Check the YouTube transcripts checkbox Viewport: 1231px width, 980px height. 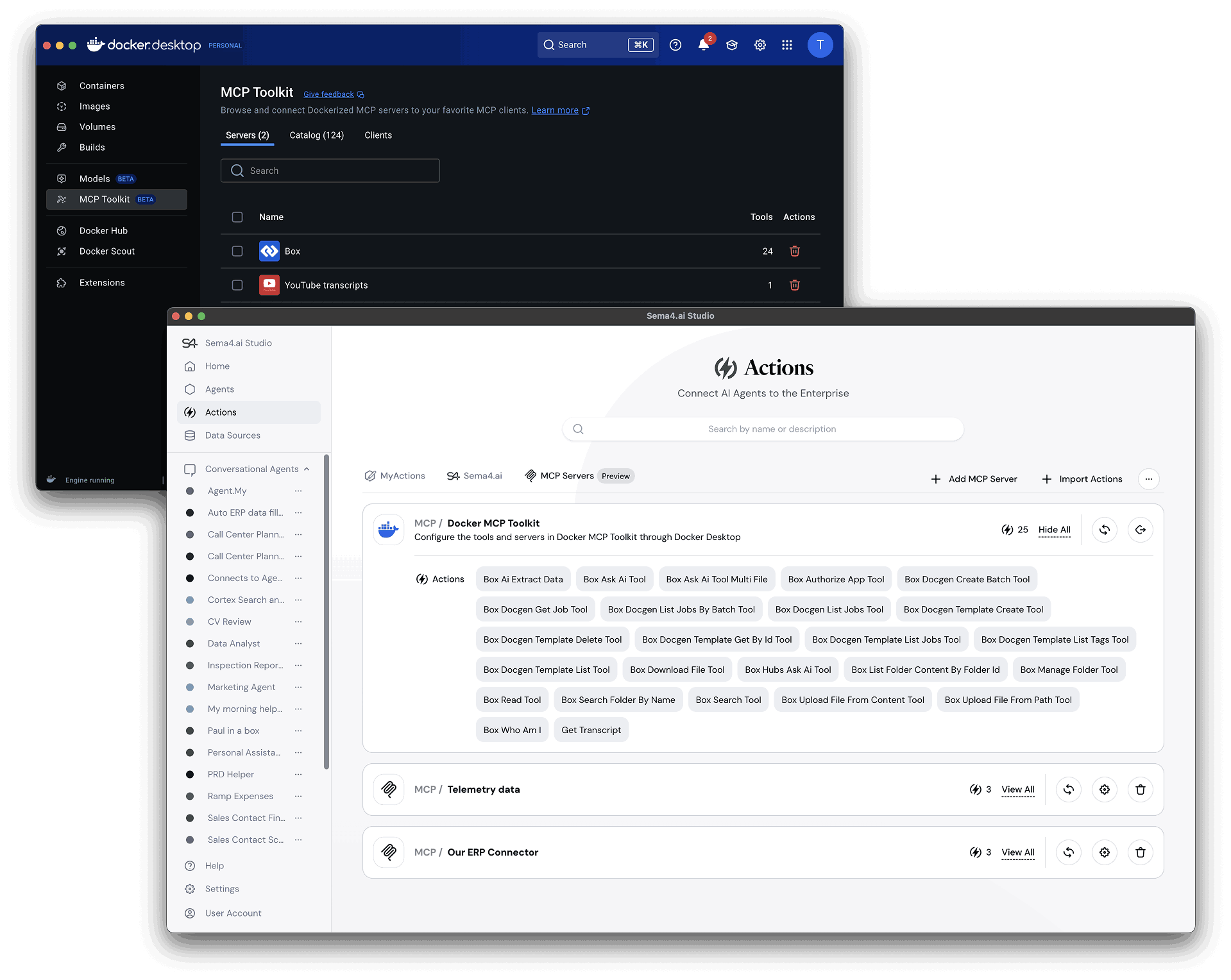(x=237, y=285)
